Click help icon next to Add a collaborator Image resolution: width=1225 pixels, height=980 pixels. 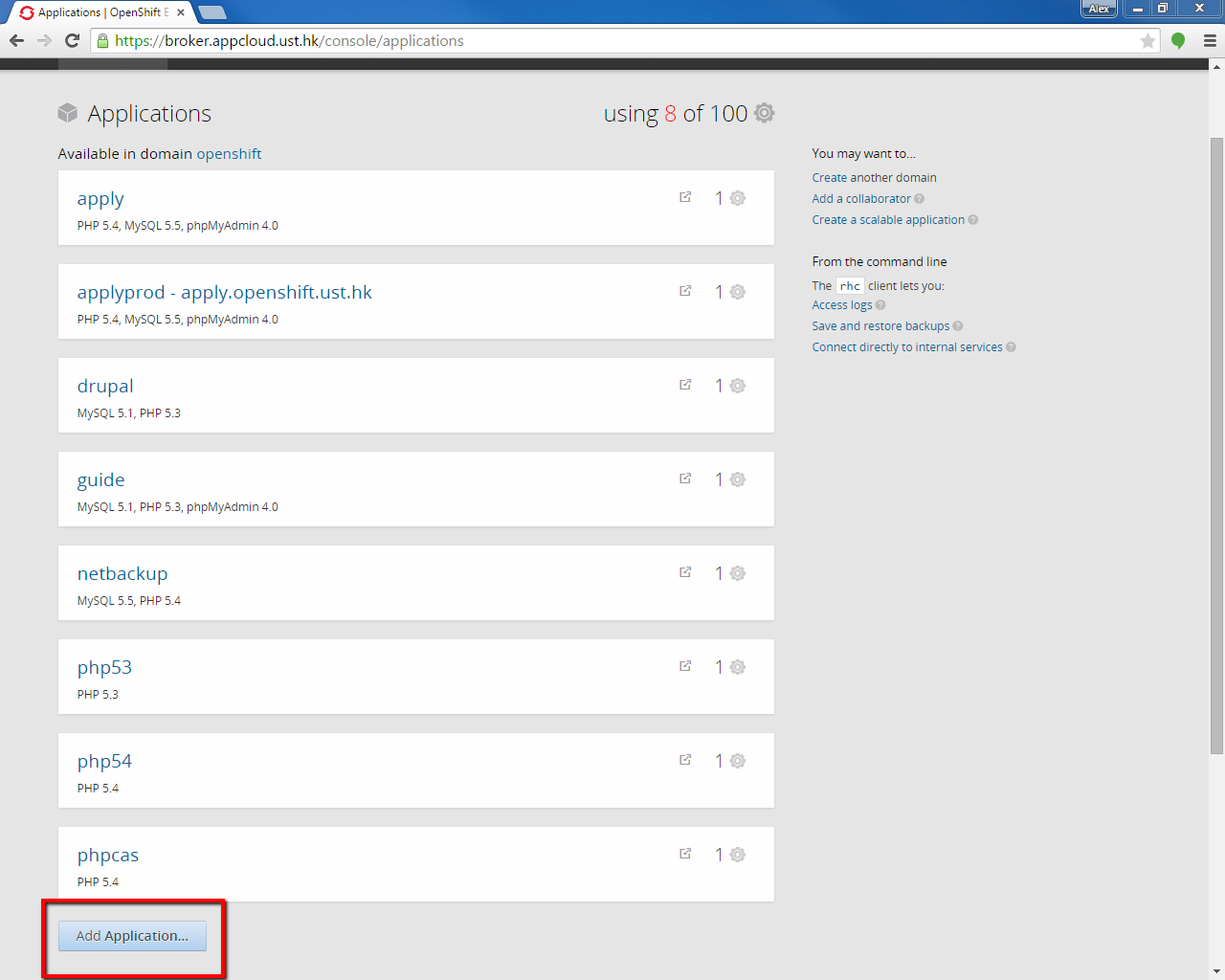point(920,199)
